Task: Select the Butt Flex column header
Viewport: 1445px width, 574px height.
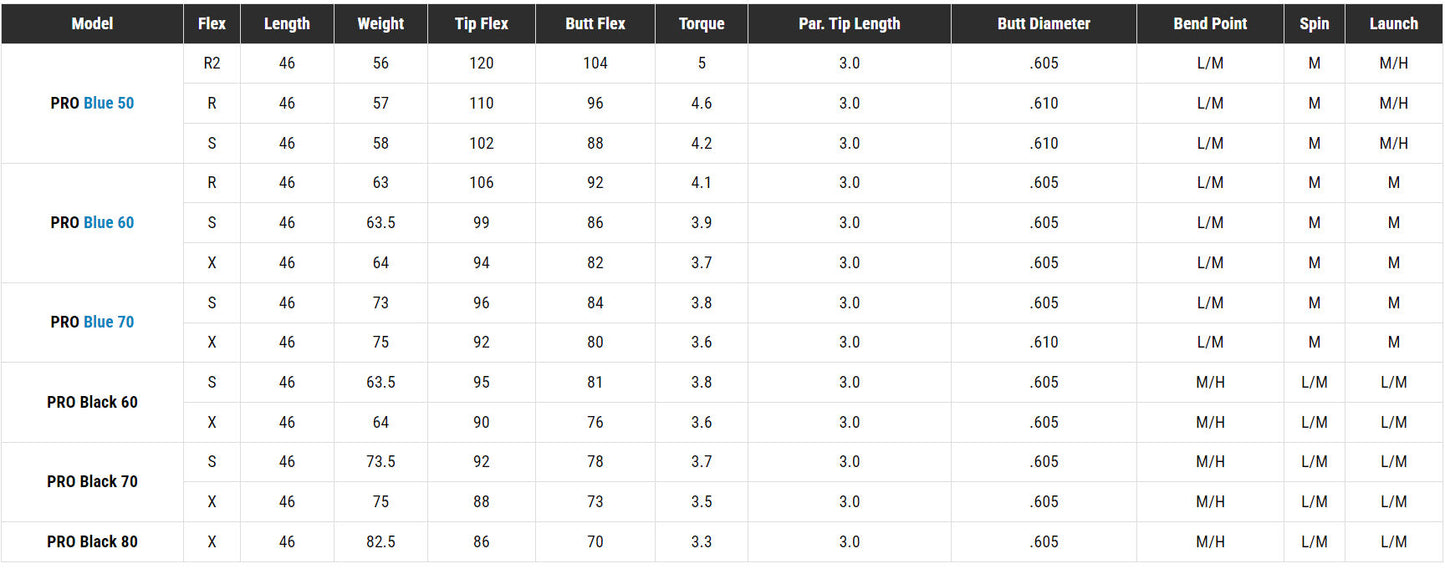Action: (596, 23)
